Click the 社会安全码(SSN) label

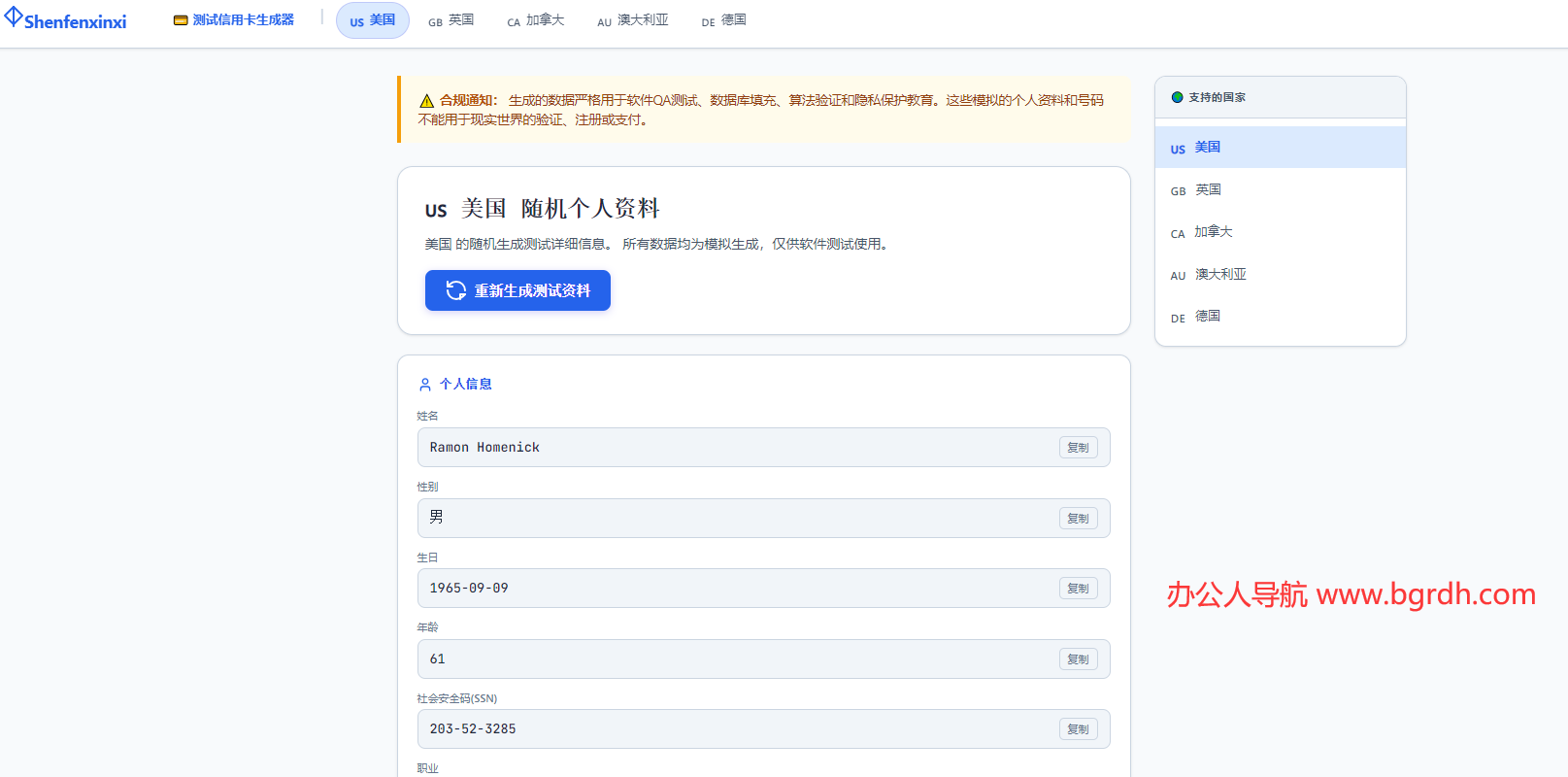coord(457,698)
